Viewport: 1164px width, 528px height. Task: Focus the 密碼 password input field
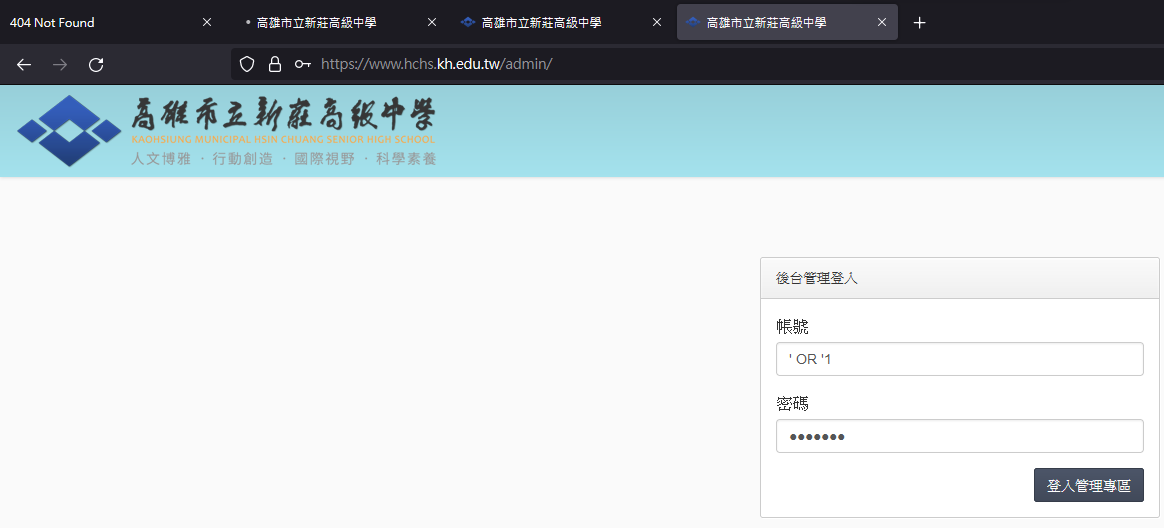click(x=959, y=436)
